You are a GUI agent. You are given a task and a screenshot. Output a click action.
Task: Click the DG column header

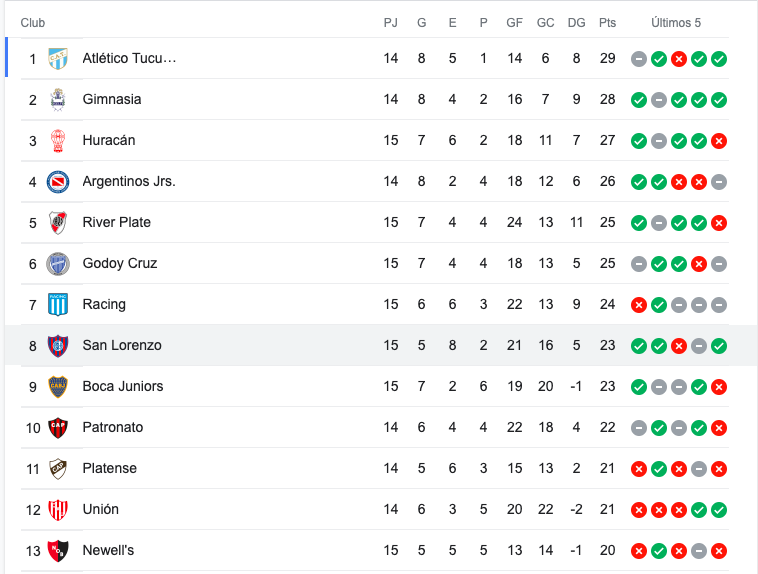coord(576,23)
